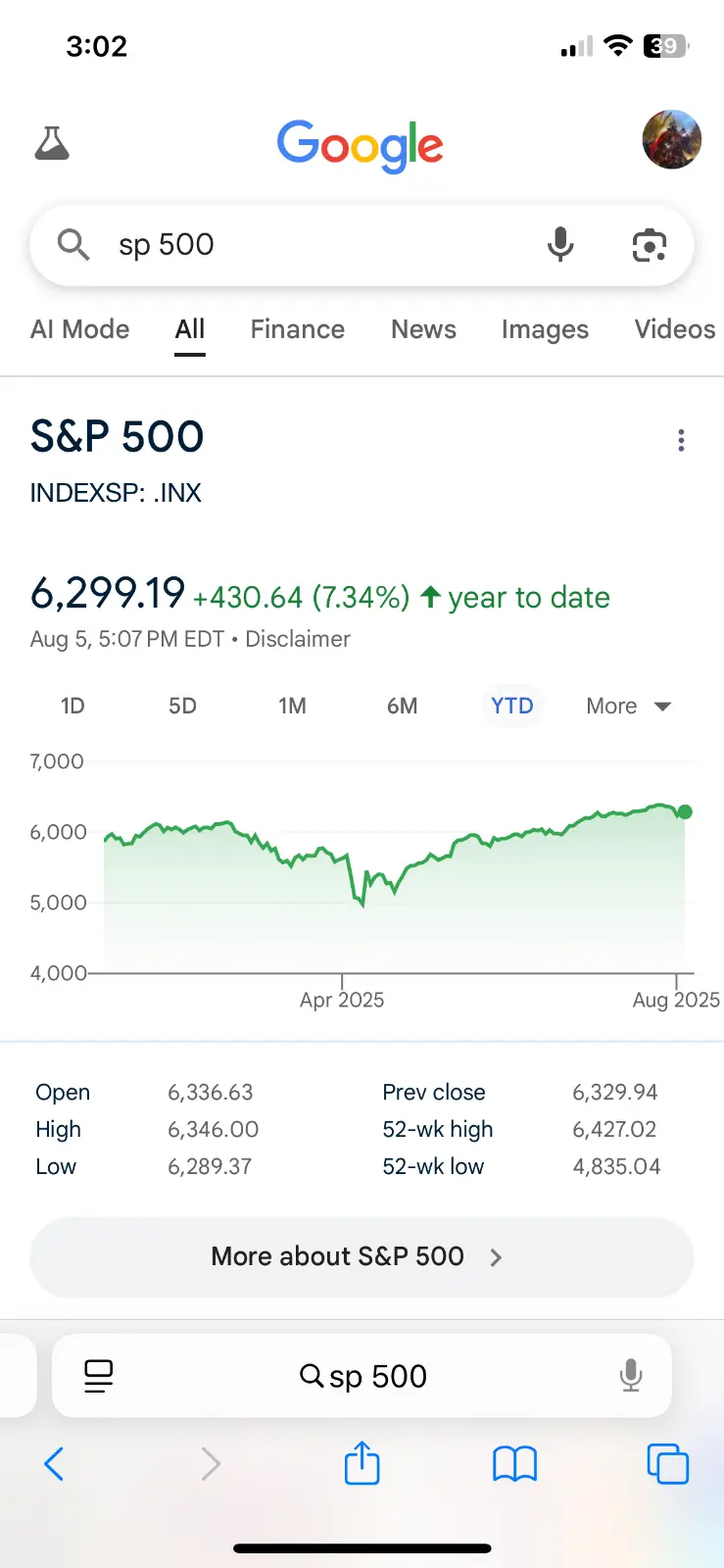This screenshot has height=1568, width=724.
Task: Click the Disclaimer link
Action: (x=298, y=639)
